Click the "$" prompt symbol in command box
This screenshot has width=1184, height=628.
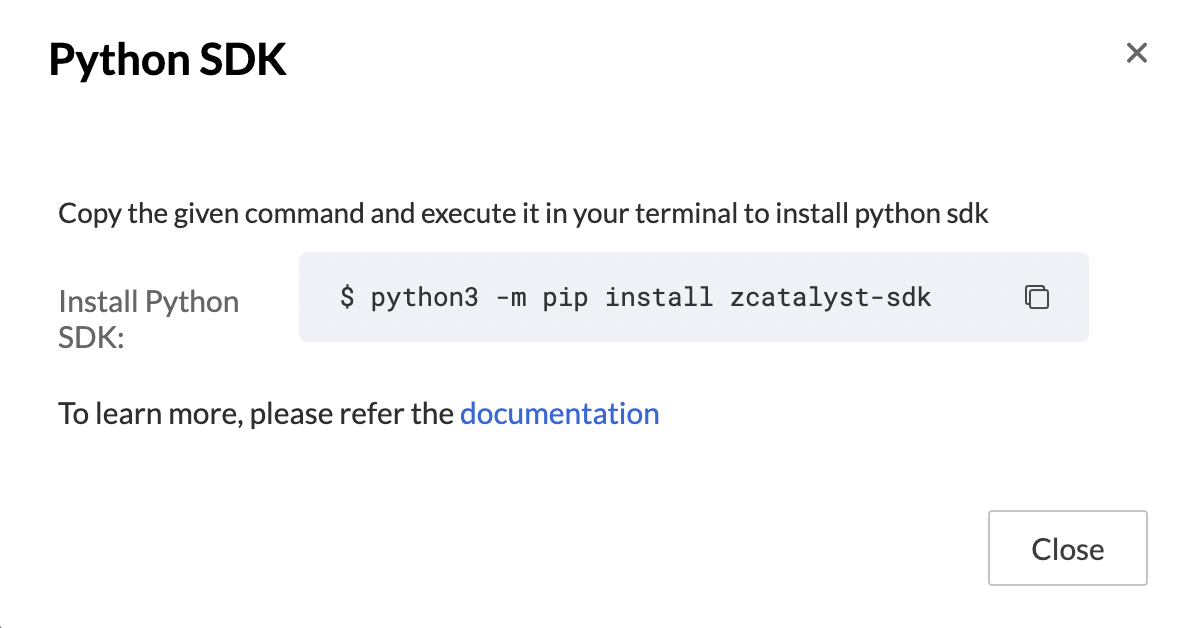tap(347, 297)
